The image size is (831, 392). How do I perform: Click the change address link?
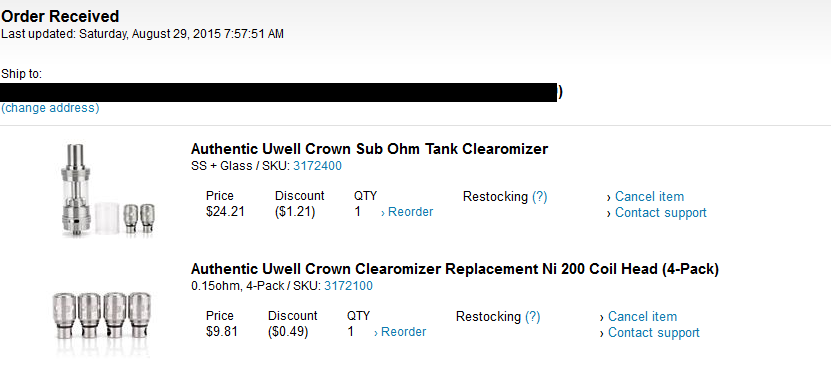(50, 108)
